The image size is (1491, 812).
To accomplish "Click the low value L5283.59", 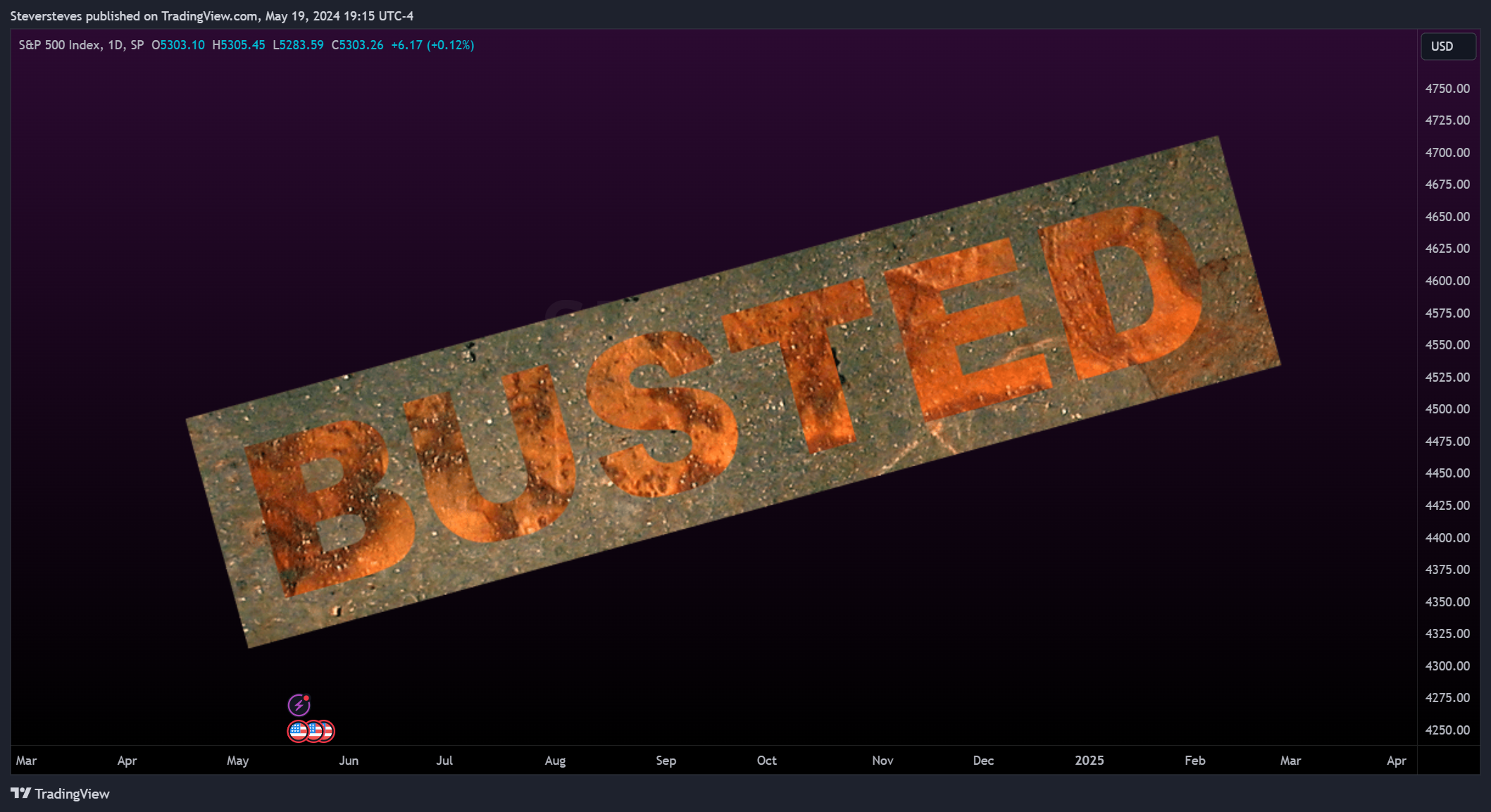I will tap(298, 45).
